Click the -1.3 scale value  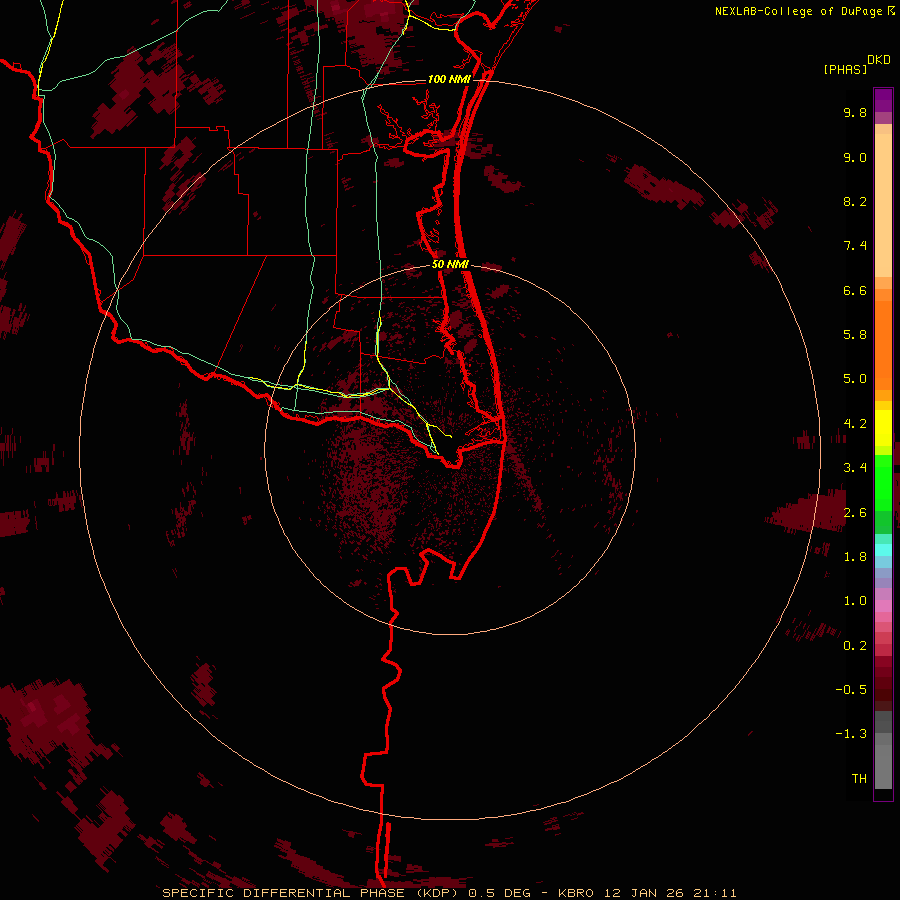click(851, 734)
